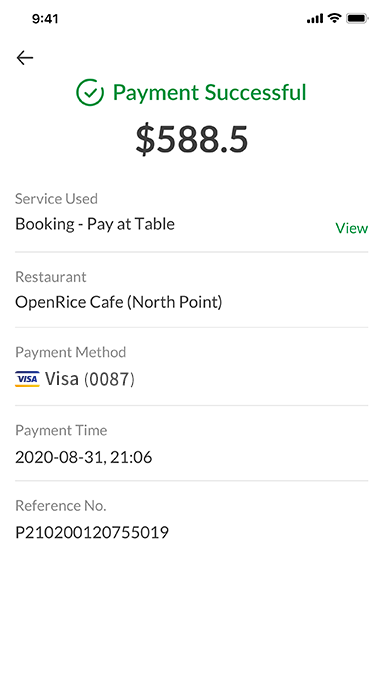Tap the Payment Time label
The width and height of the screenshot is (383, 680).
[x=61, y=430]
